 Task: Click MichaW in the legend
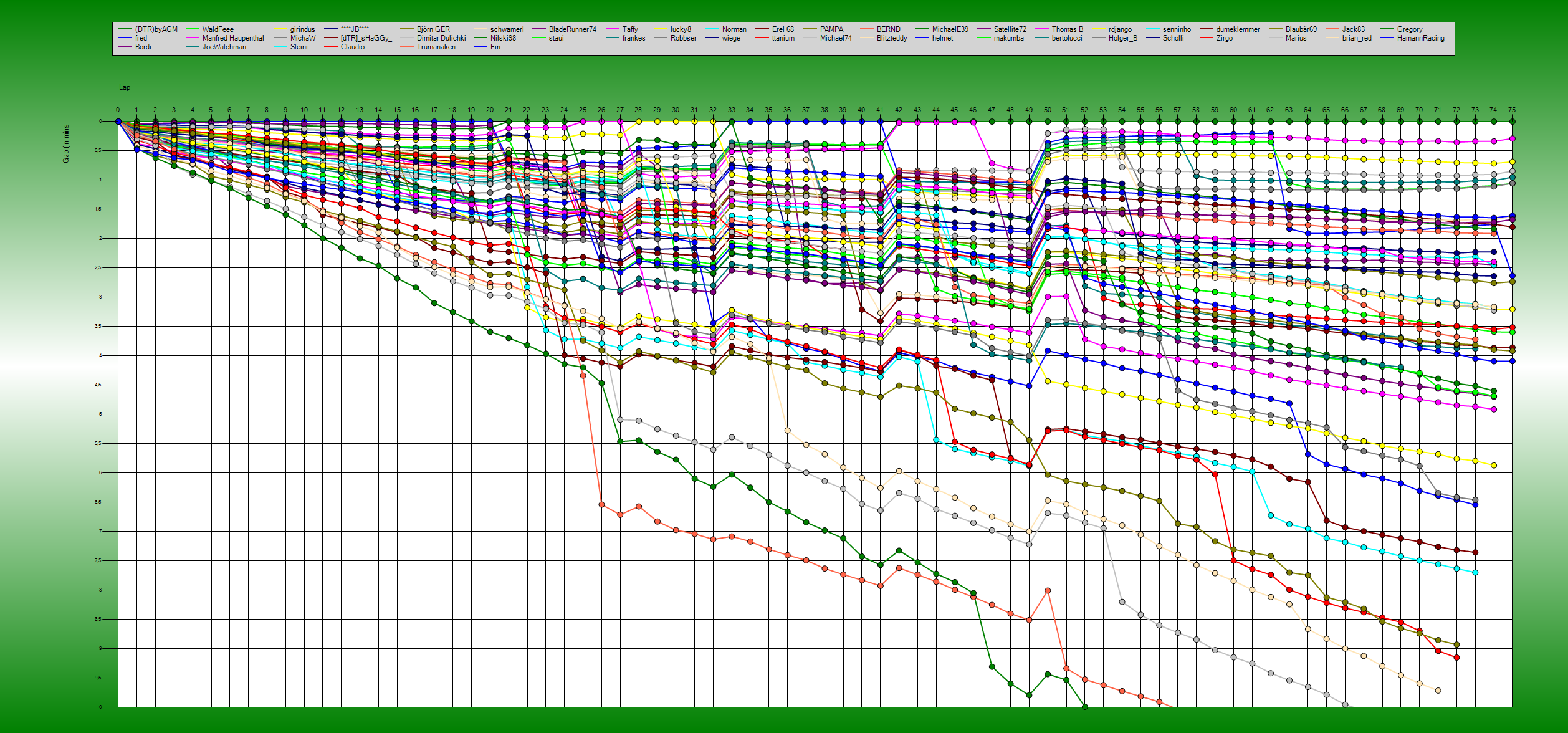(302, 38)
